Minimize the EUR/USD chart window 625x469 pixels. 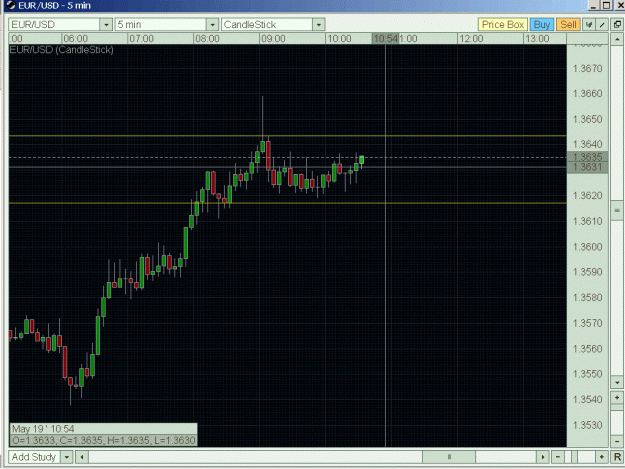(x=594, y=5)
